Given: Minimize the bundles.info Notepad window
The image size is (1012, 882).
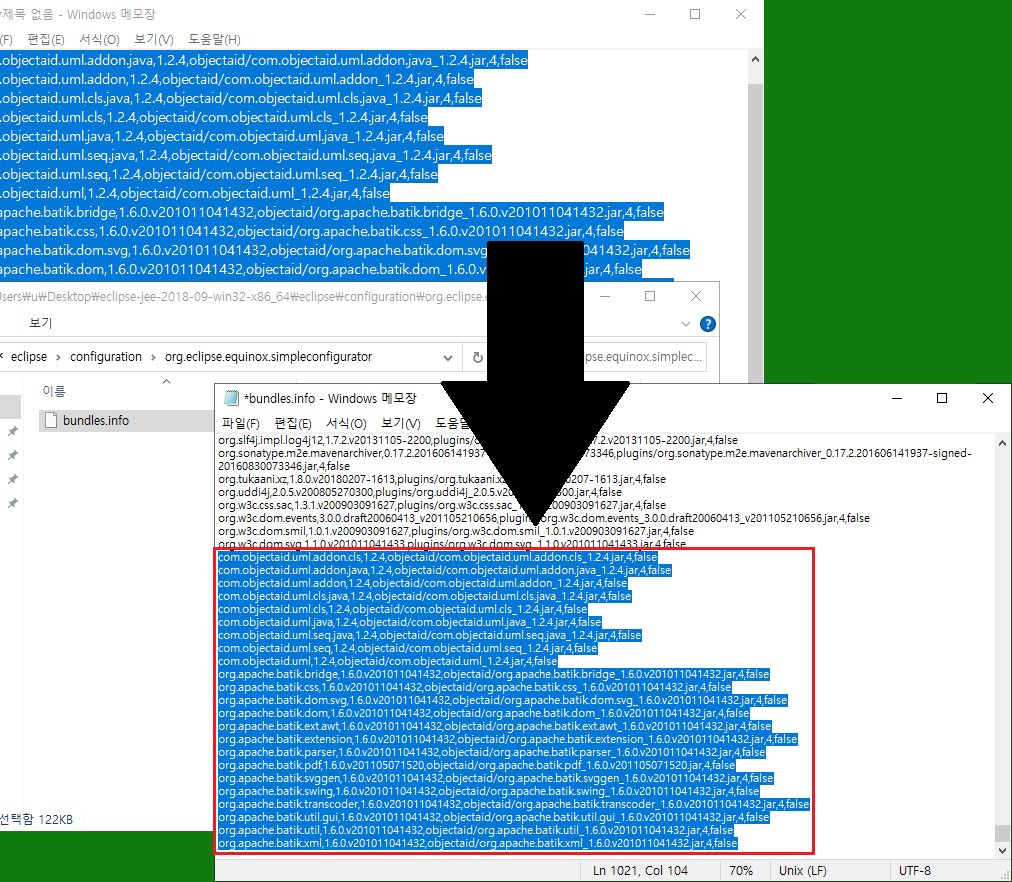Looking at the screenshot, I should point(896,398).
